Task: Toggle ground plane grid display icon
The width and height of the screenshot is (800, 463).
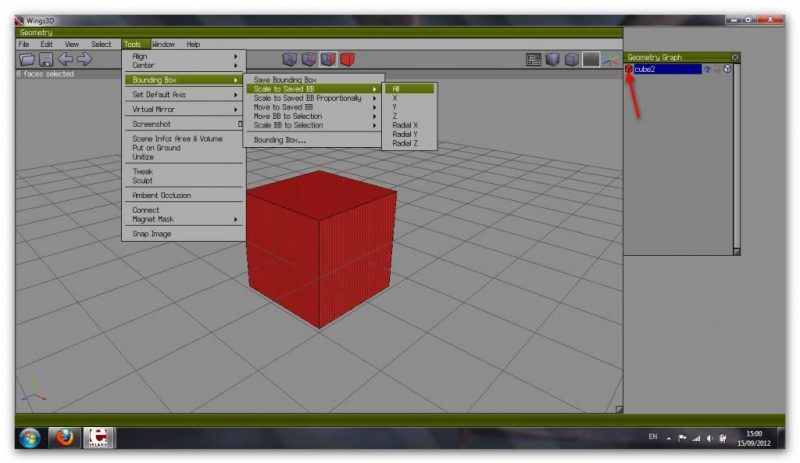Action: 591,60
